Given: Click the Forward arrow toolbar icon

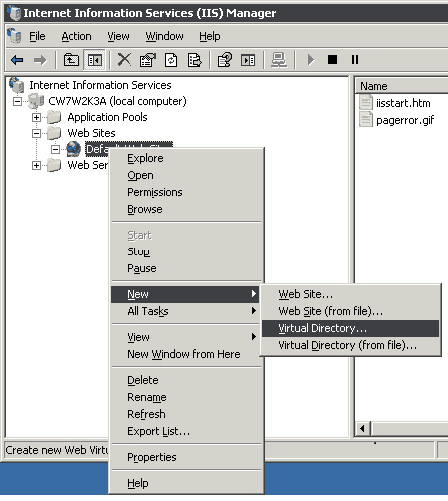Looking at the screenshot, I should [x=40, y=60].
